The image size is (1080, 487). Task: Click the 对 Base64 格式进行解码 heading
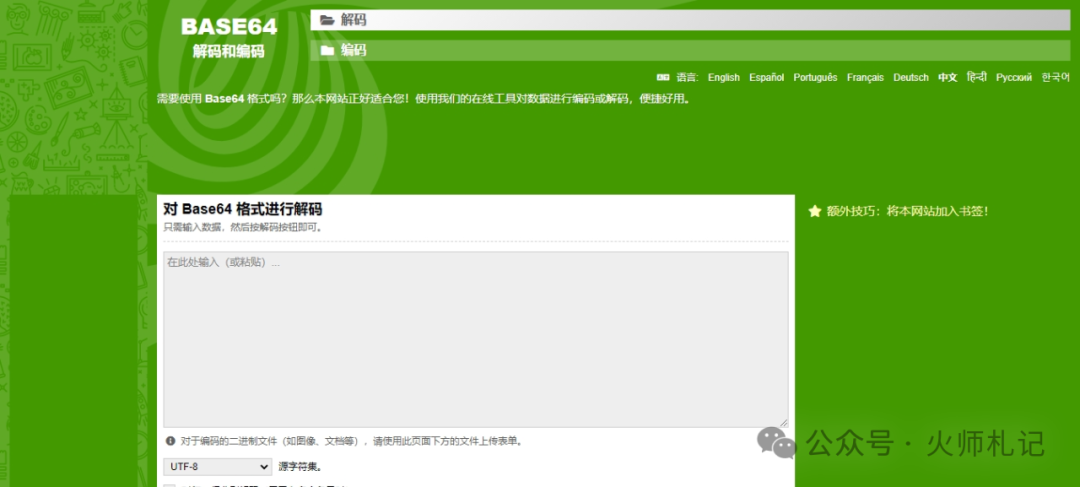point(242,209)
